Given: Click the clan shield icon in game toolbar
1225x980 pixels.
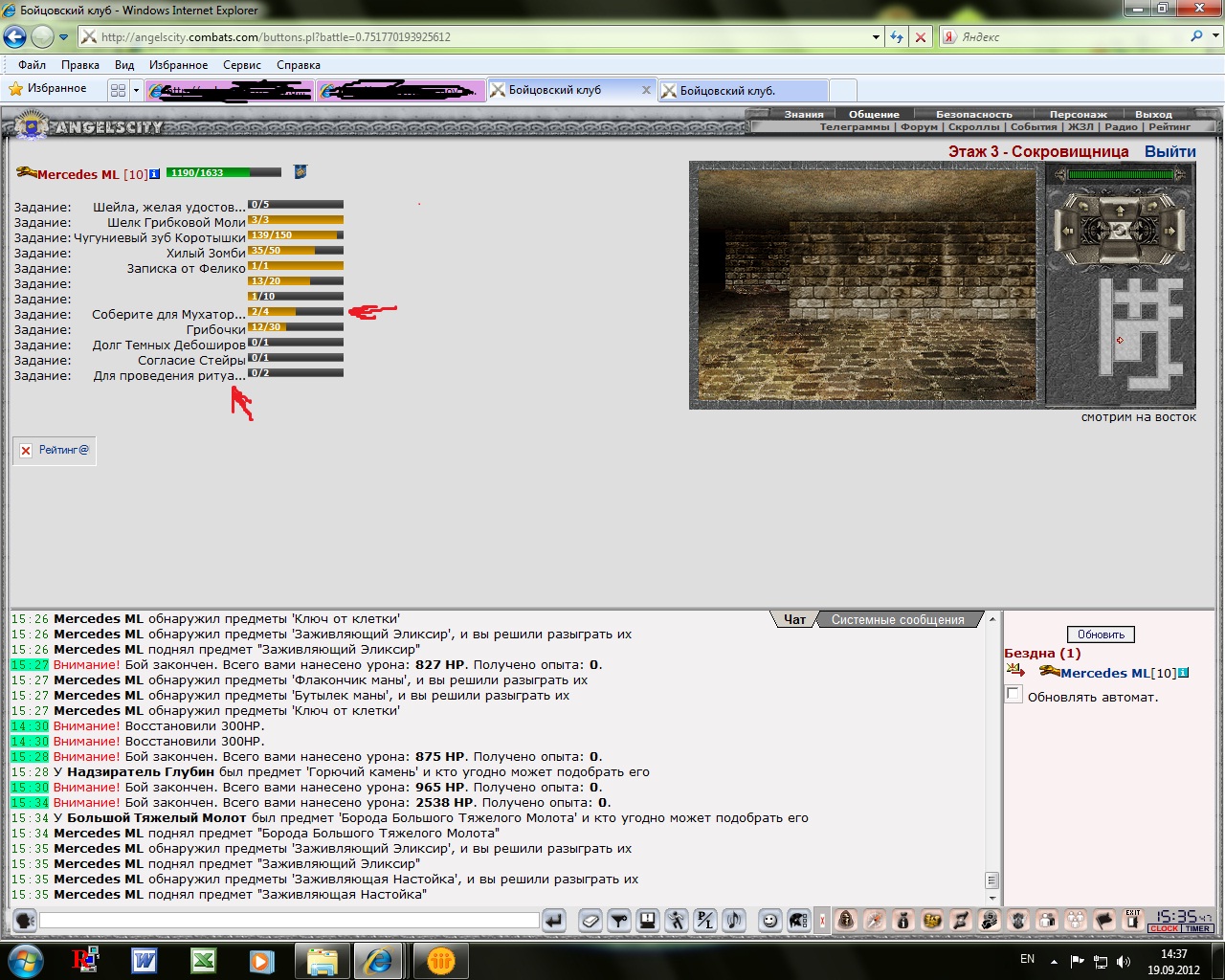Looking at the screenshot, I should pos(1018,921).
